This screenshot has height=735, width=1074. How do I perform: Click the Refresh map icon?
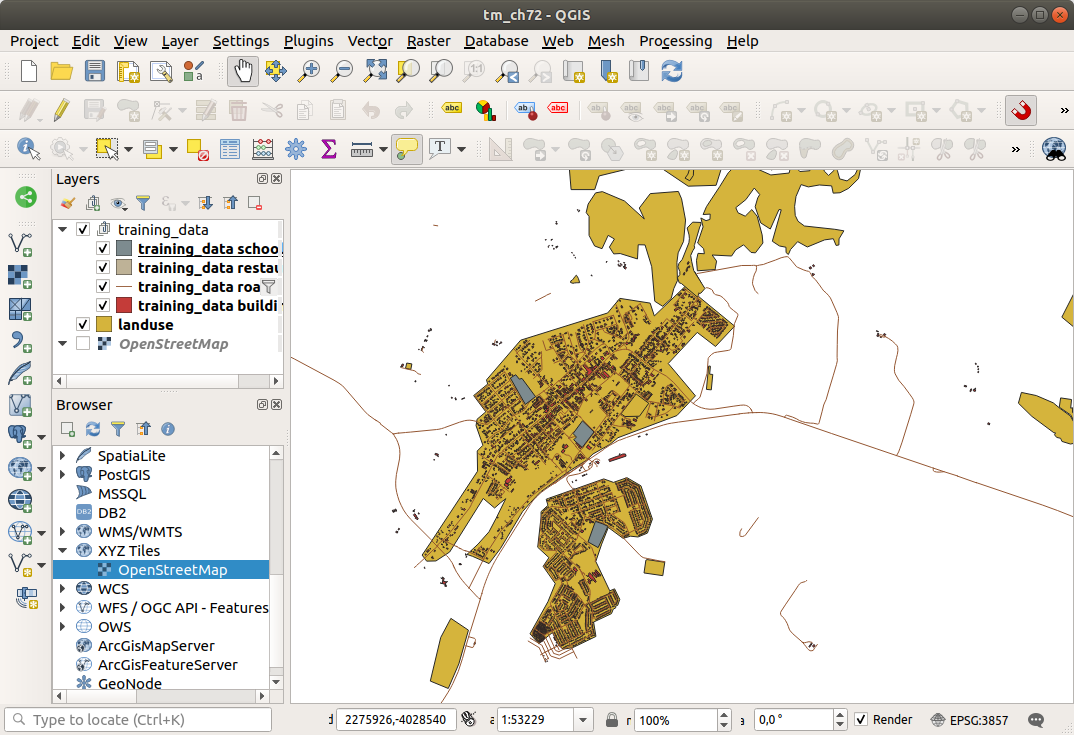pyautogui.click(x=672, y=71)
